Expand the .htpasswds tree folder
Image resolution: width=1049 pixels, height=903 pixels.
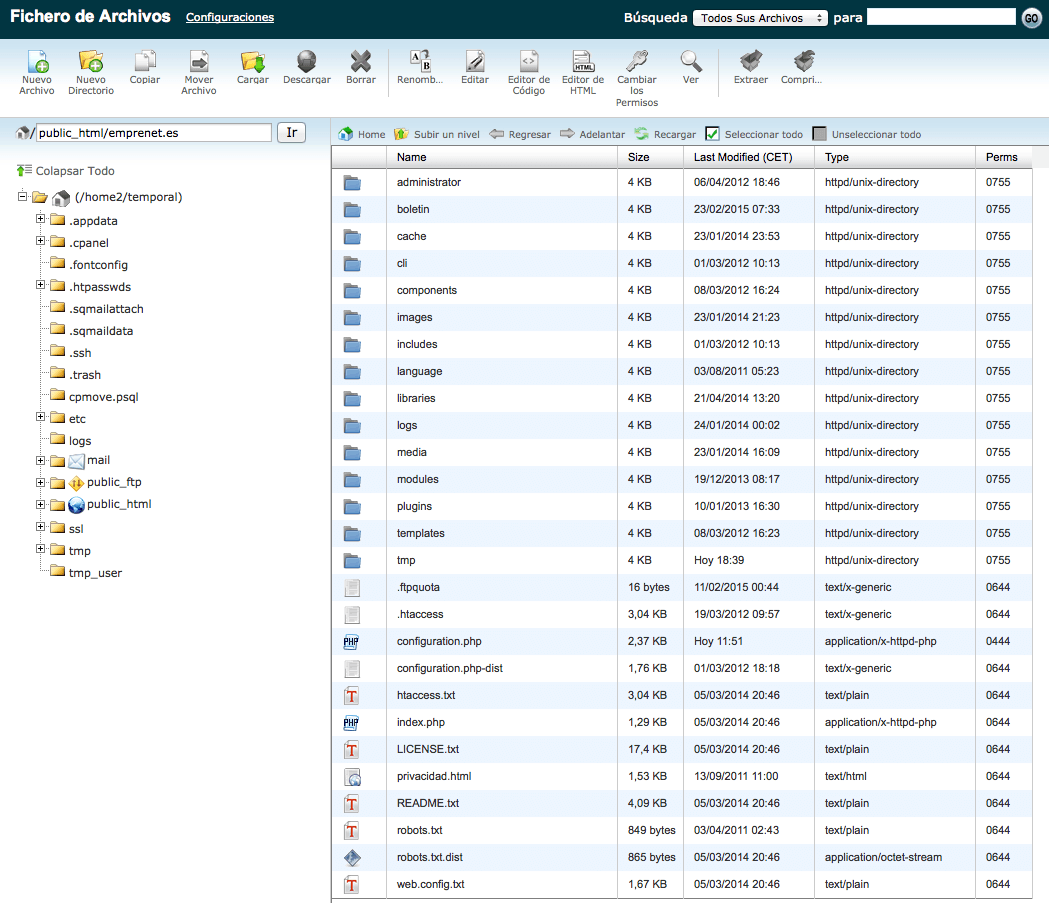41,284
